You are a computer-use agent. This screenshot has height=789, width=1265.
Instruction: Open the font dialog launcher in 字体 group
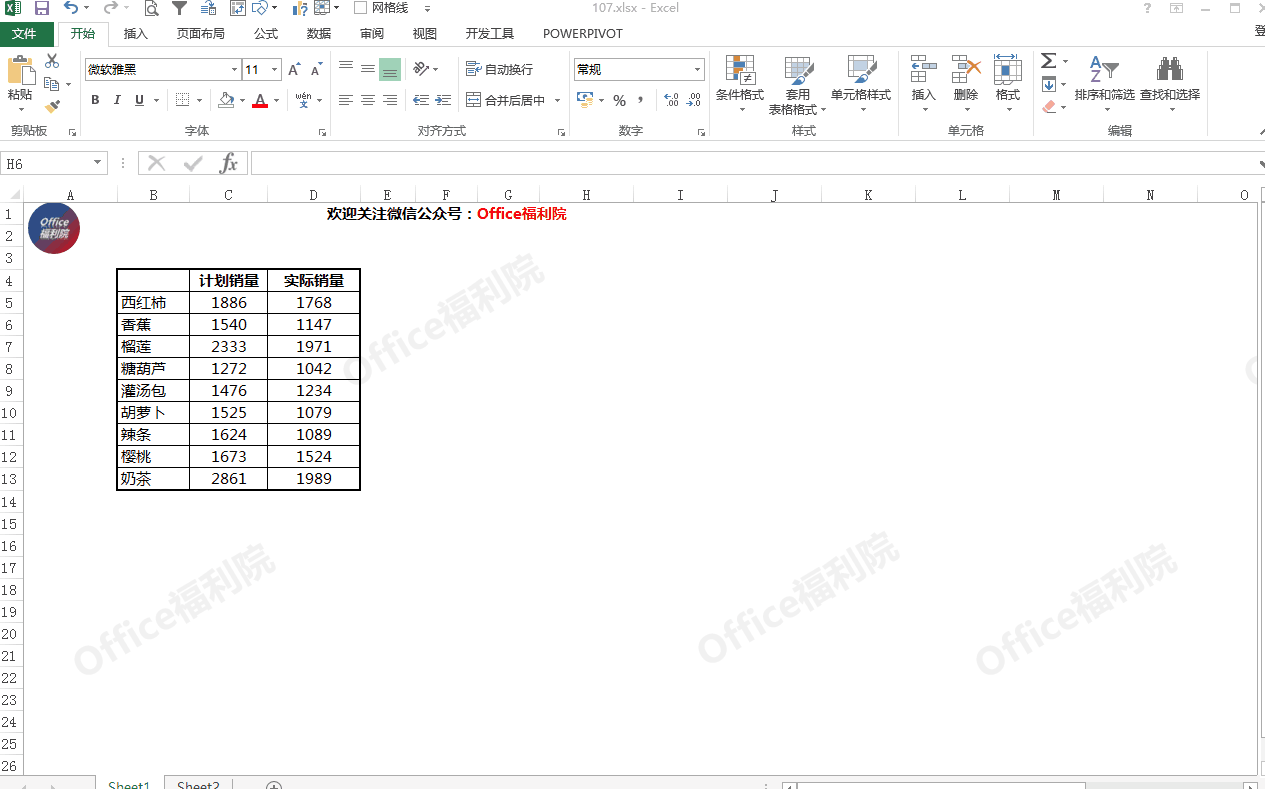click(322, 132)
